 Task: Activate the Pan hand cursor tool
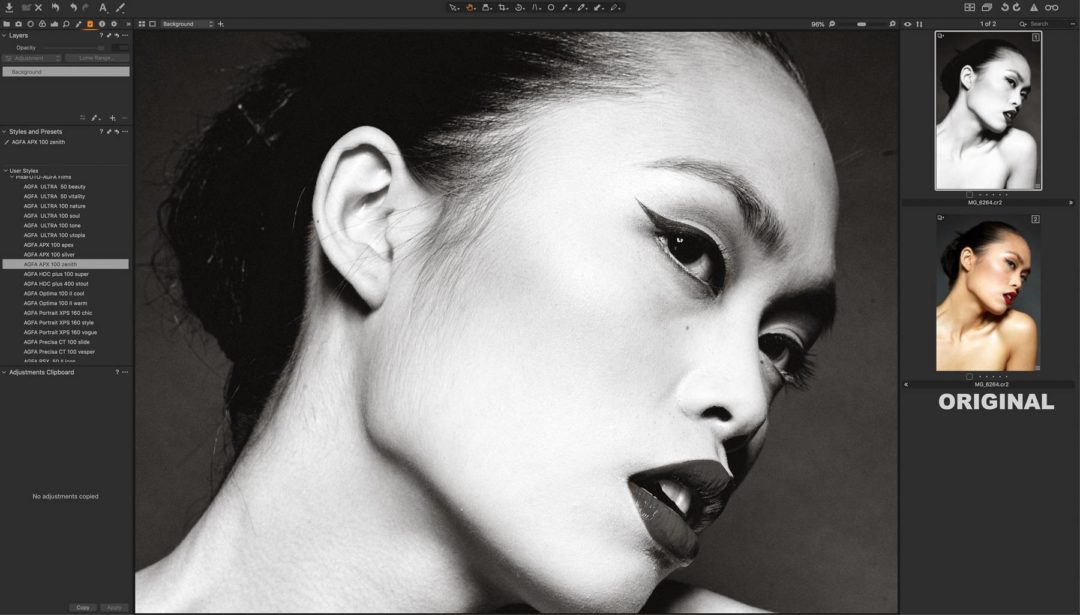[470, 7]
